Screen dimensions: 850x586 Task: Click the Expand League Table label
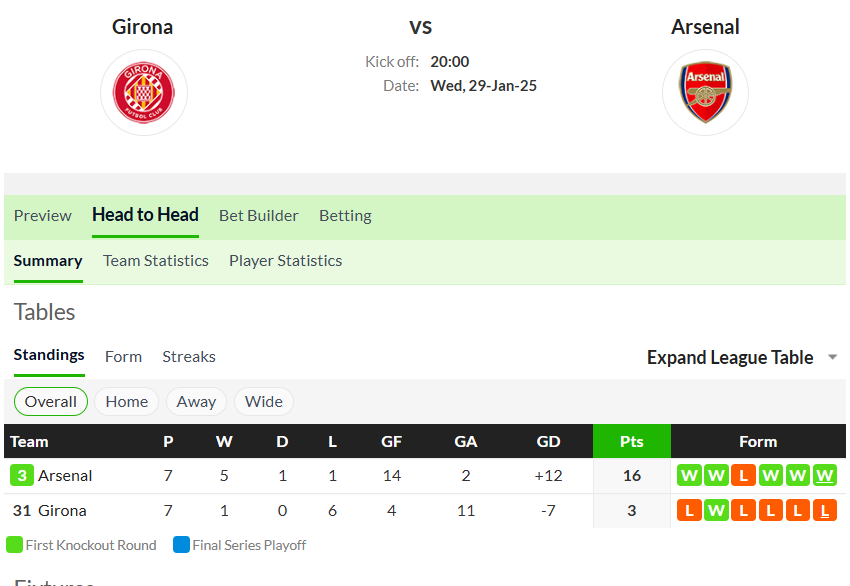tap(730, 357)
